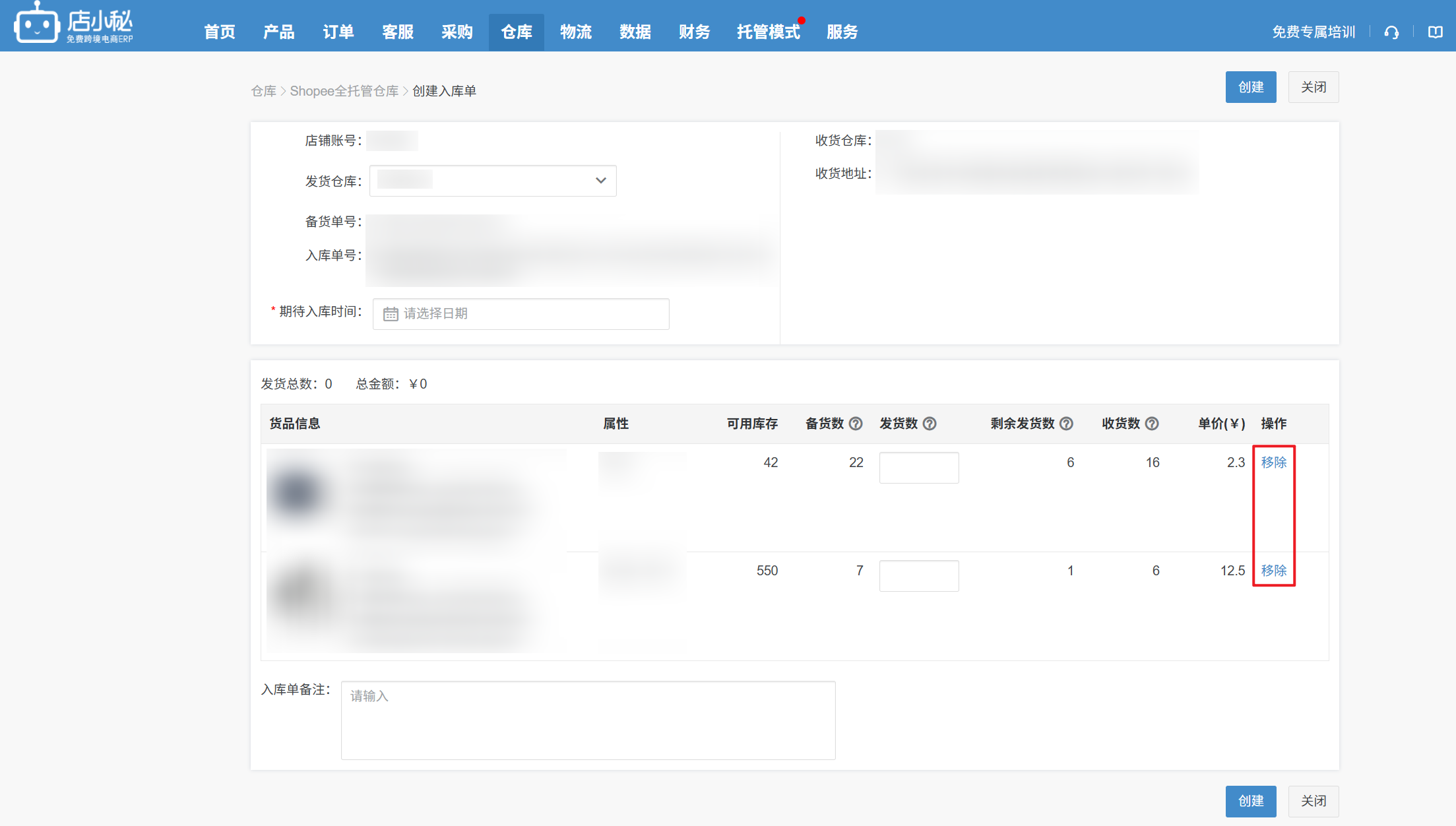
Task: Click the 入库单备注 text area
Action: (588, 720)
